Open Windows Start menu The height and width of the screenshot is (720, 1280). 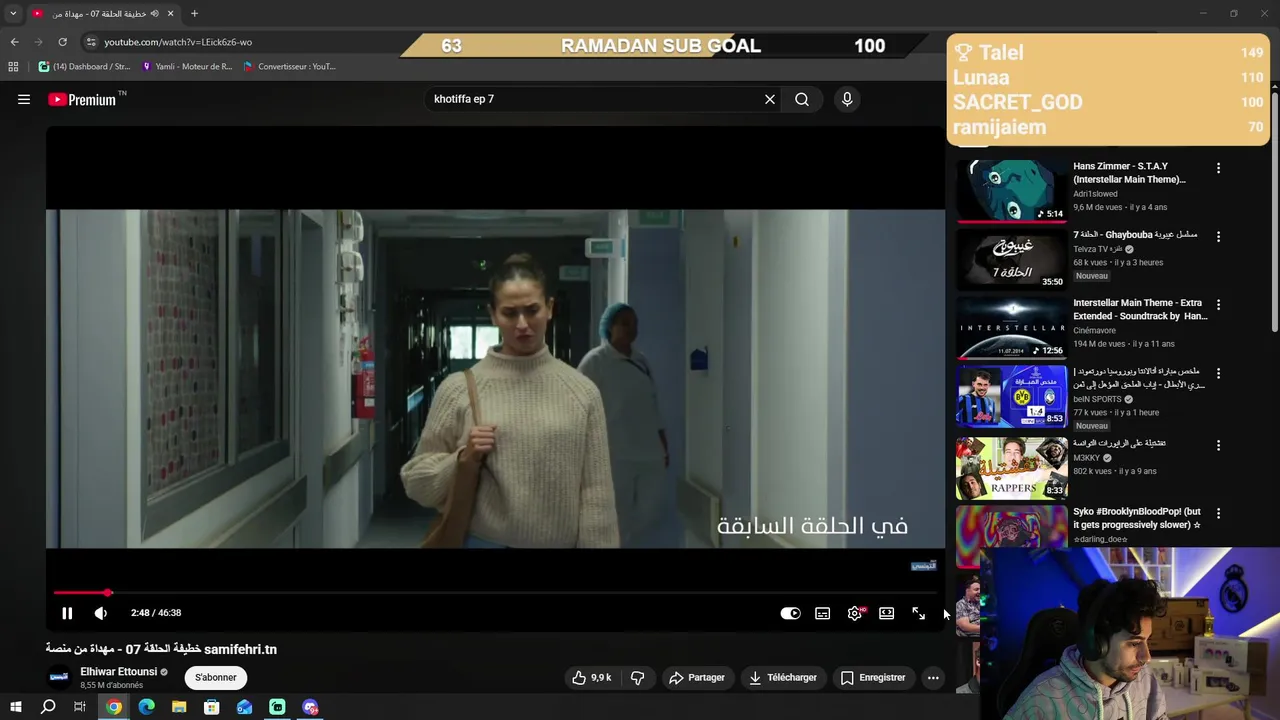[x=15, y=707]
